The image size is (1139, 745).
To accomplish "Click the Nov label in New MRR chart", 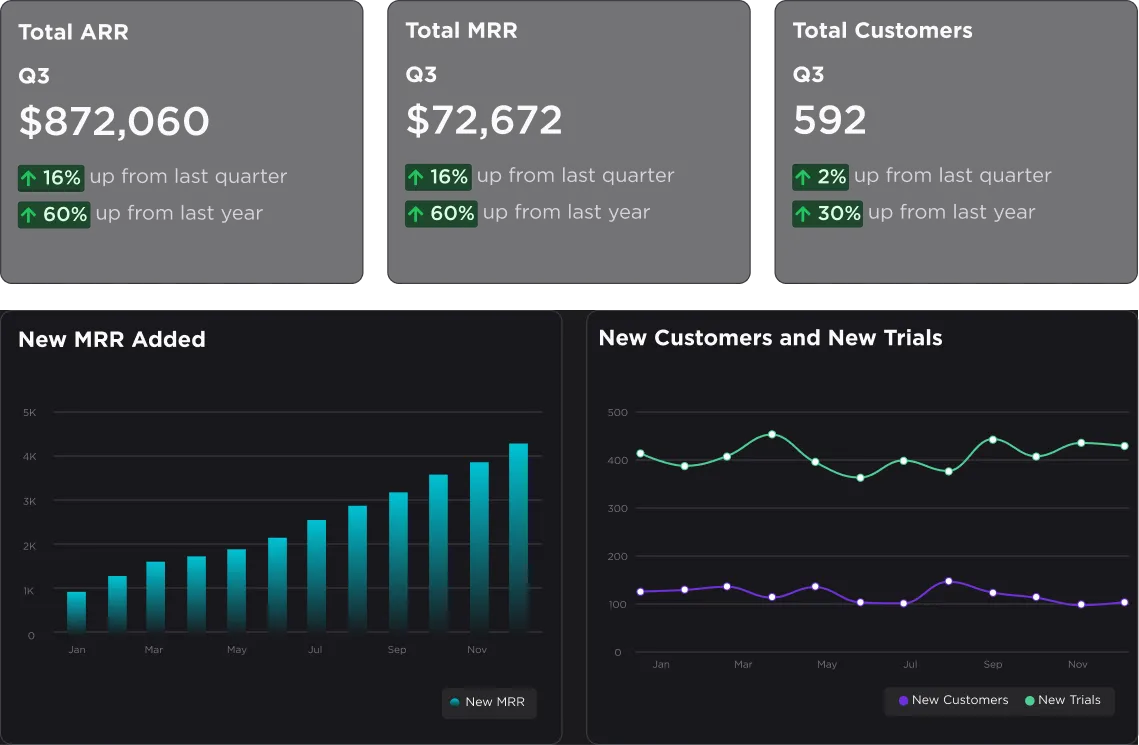I will click(x=477, y=650).
